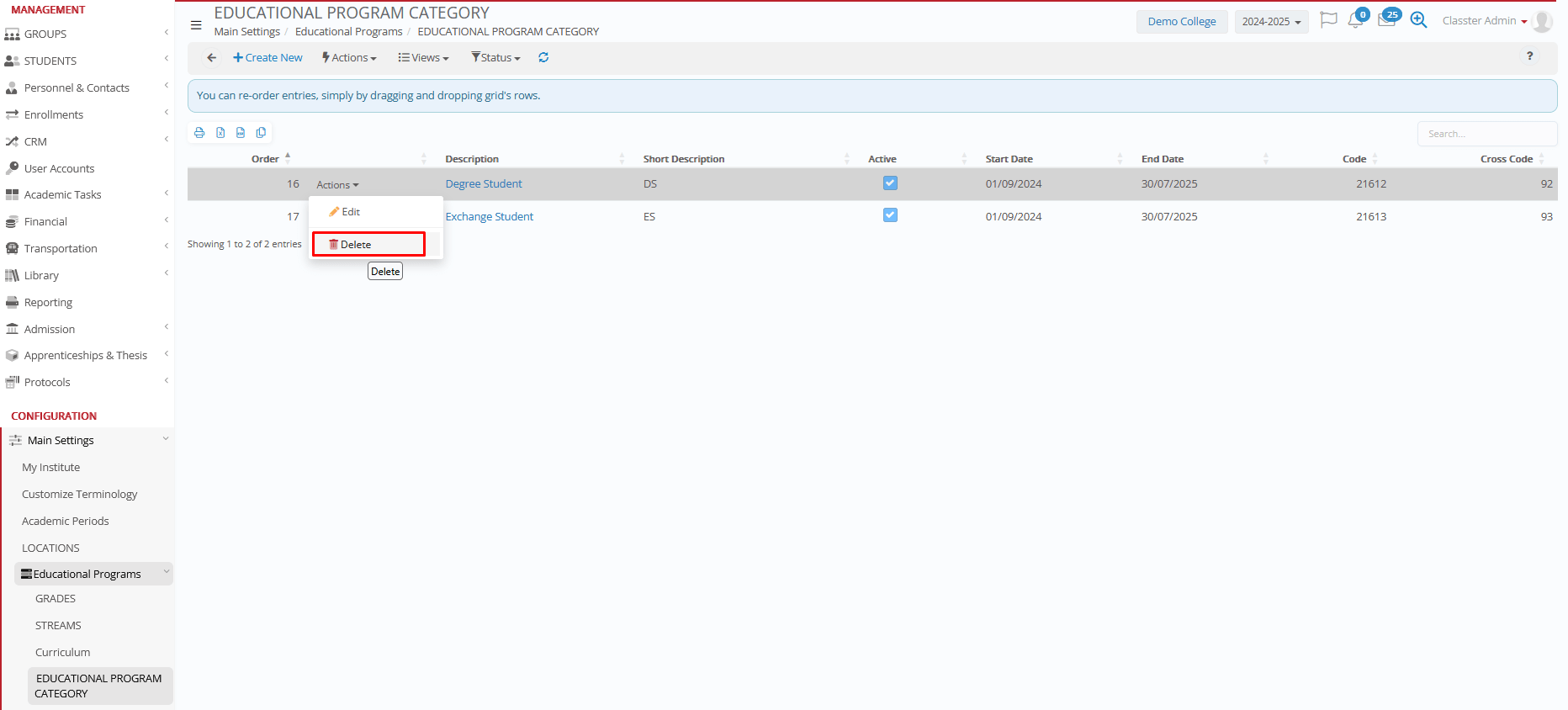Toggle the sidebar with the hamburger icon
This screenshot has width=1568, height=710.
(196, 25)
